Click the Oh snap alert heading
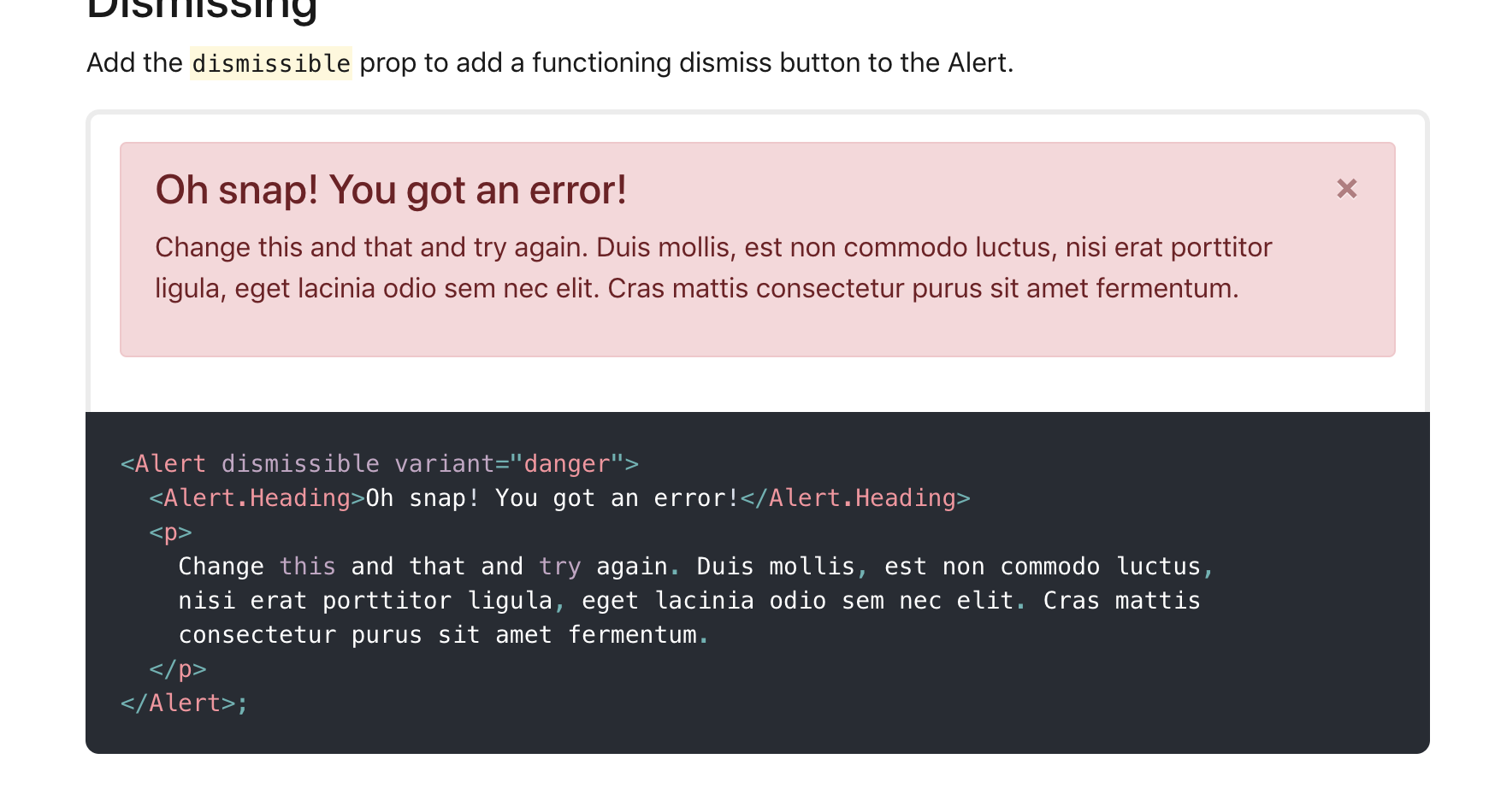Image resolution: width=1495 pixels, height=812 pixels. [x=390, y=190]
